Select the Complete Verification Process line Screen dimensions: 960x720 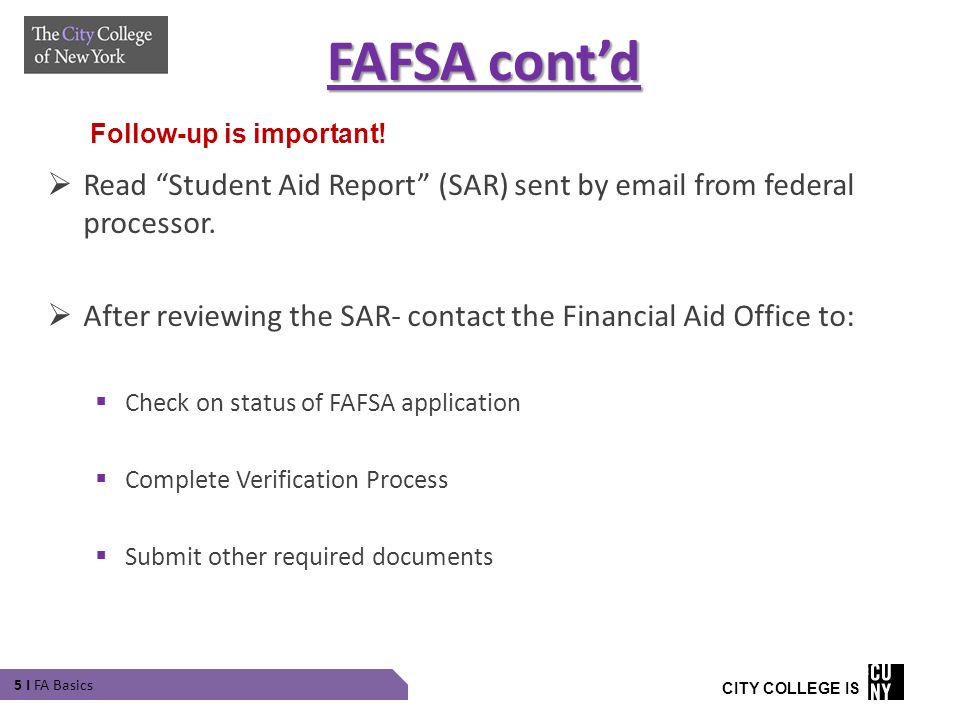tap(287, 479)
